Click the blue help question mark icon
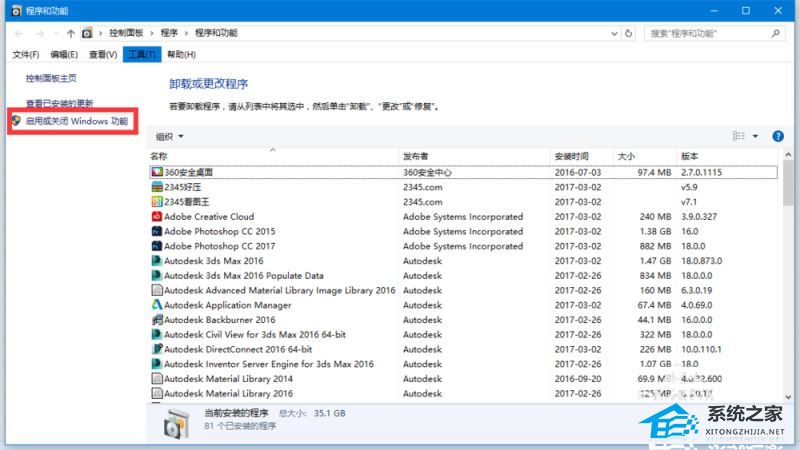The width and height of the screenshot is (800, 450). click(778, 136)
